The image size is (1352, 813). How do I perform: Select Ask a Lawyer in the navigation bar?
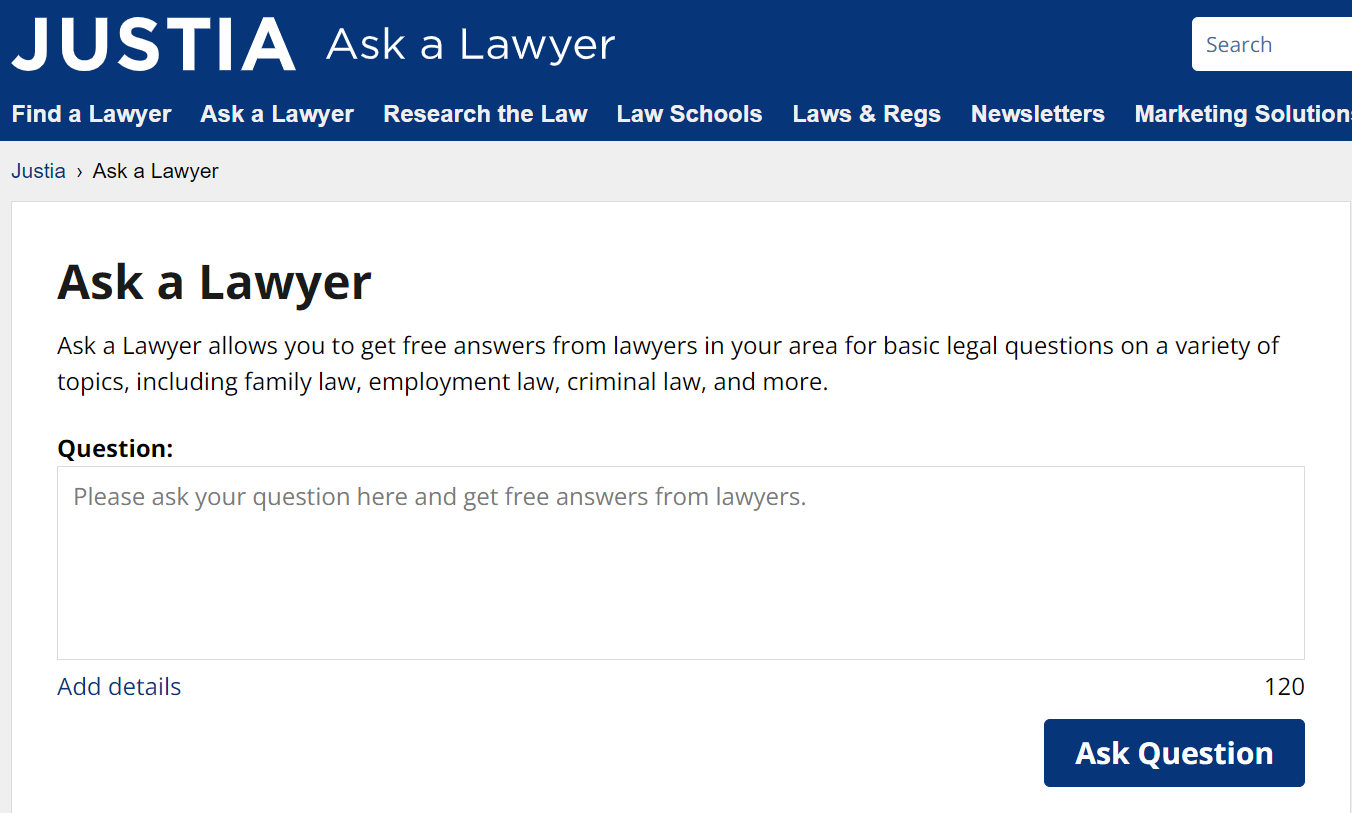tap(277, 114)
